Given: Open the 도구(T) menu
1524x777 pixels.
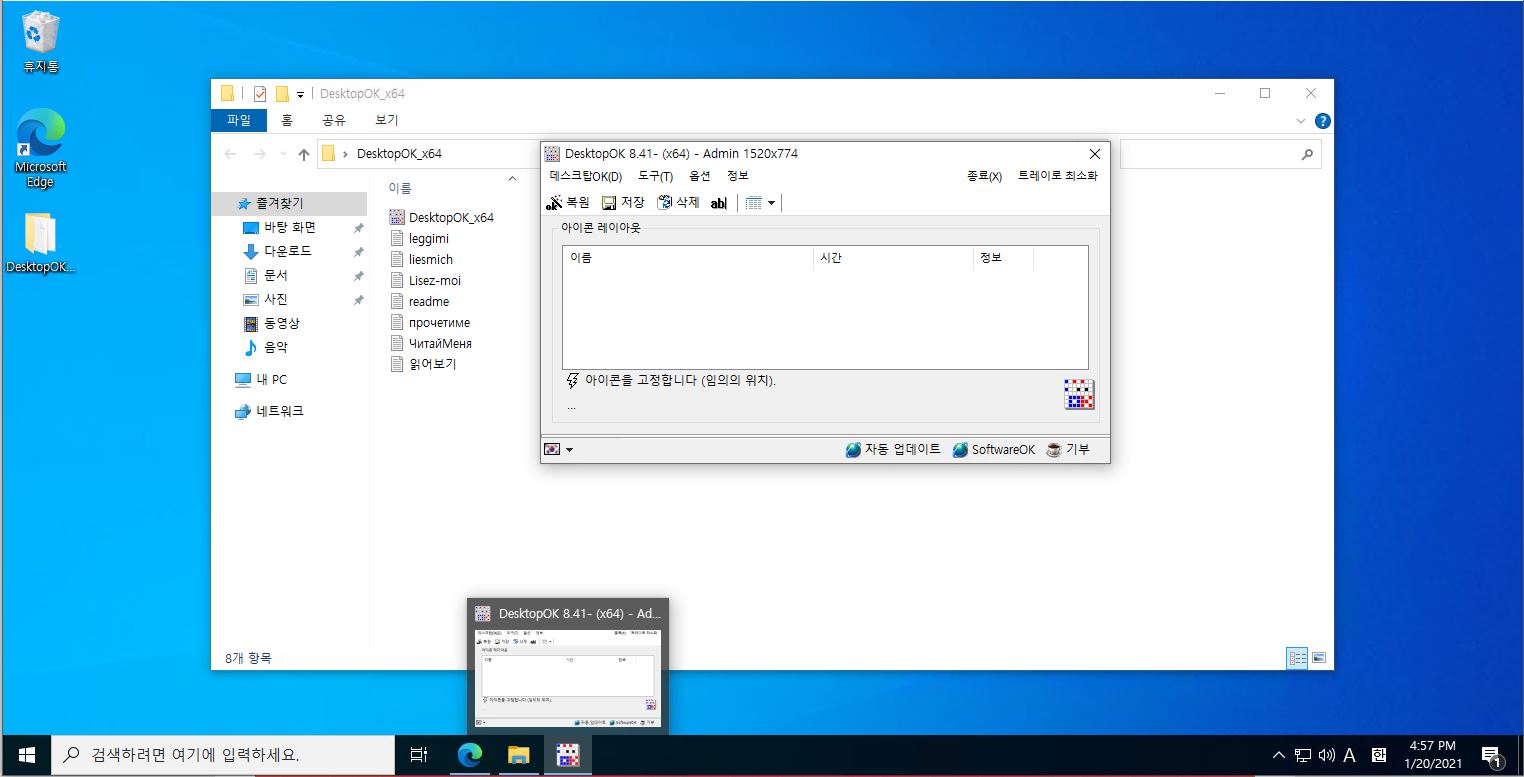Looking at the screenshot, I should (x=655, y=176).
